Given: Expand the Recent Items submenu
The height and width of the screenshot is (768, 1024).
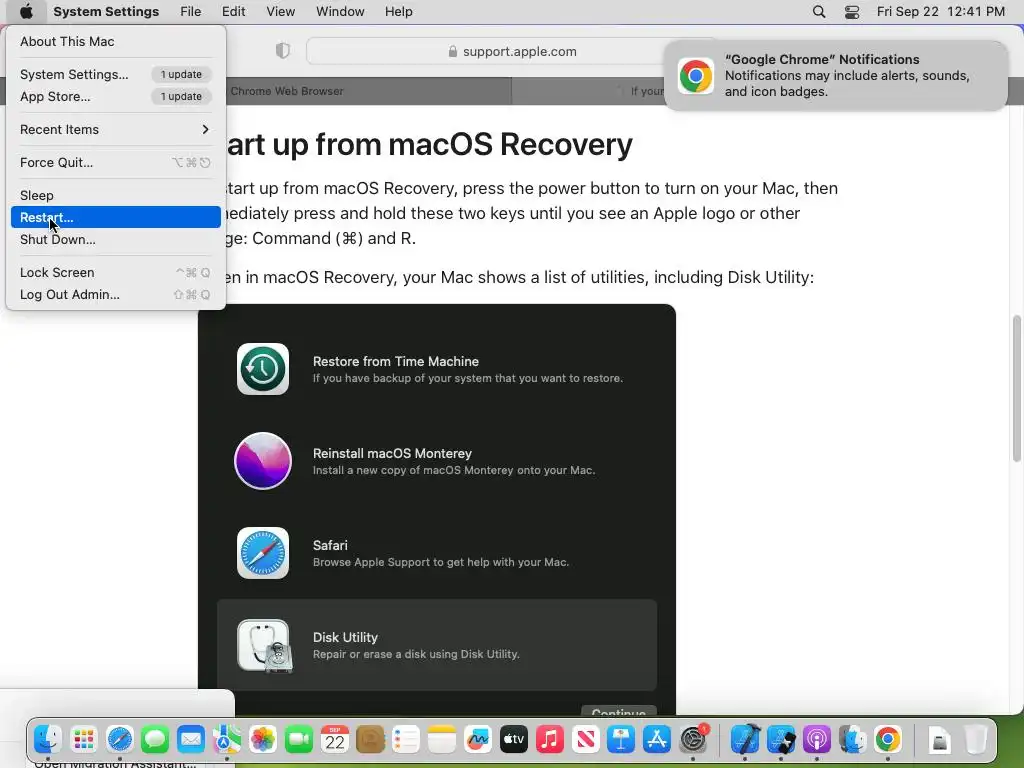Looking at the screenshot, I should click(x=116, y=129).
